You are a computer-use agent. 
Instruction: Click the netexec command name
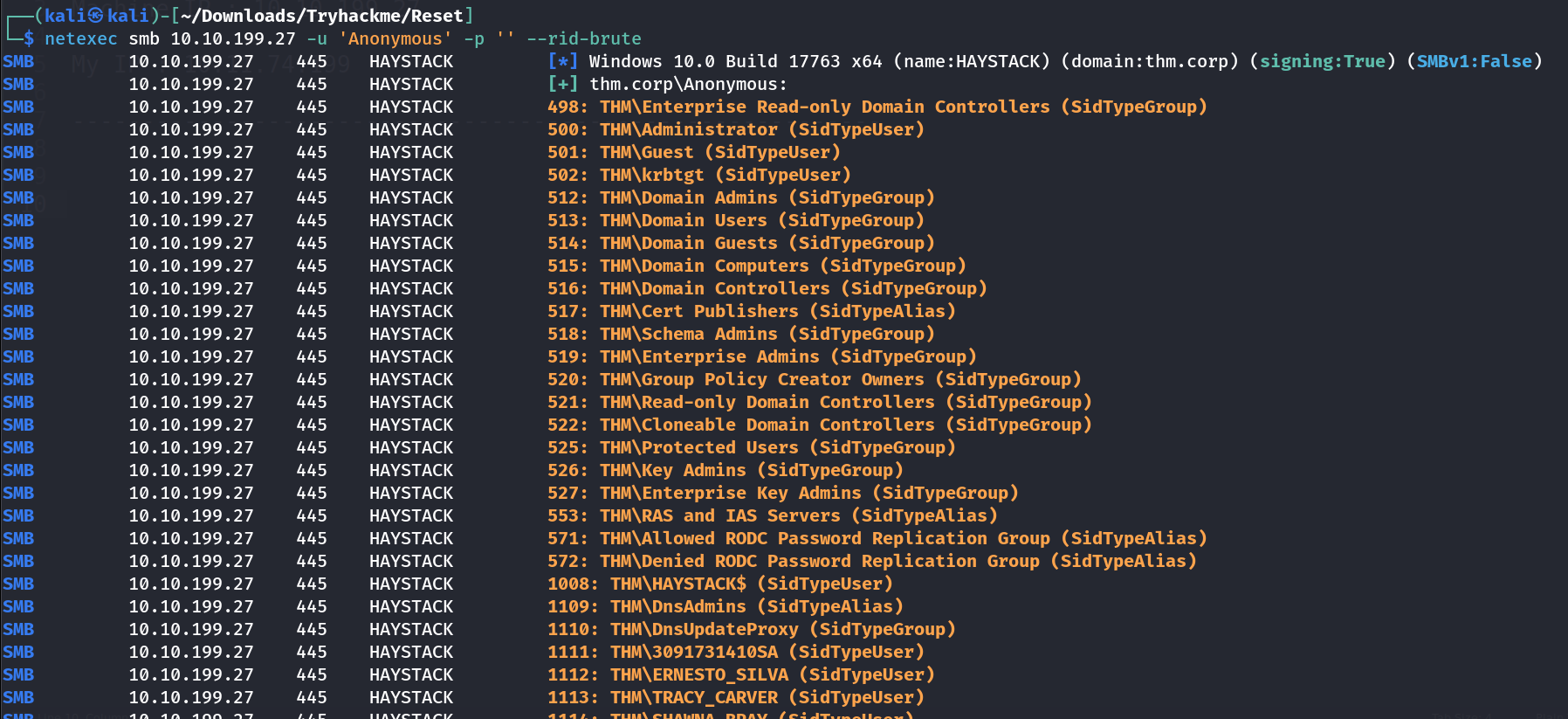click(x=80, y=38)
